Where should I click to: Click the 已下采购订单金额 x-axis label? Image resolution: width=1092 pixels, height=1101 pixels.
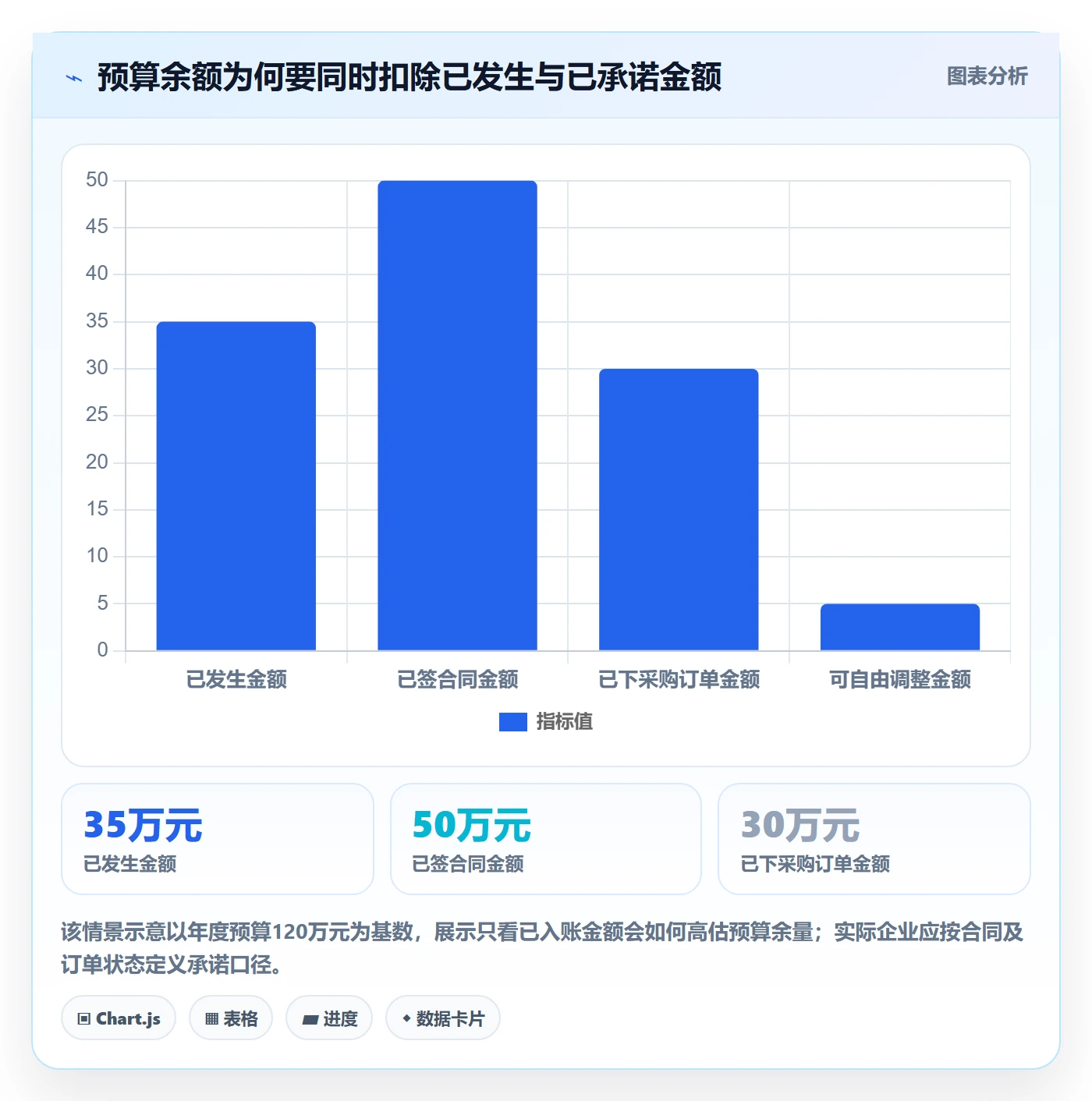[x=679, y=680]
